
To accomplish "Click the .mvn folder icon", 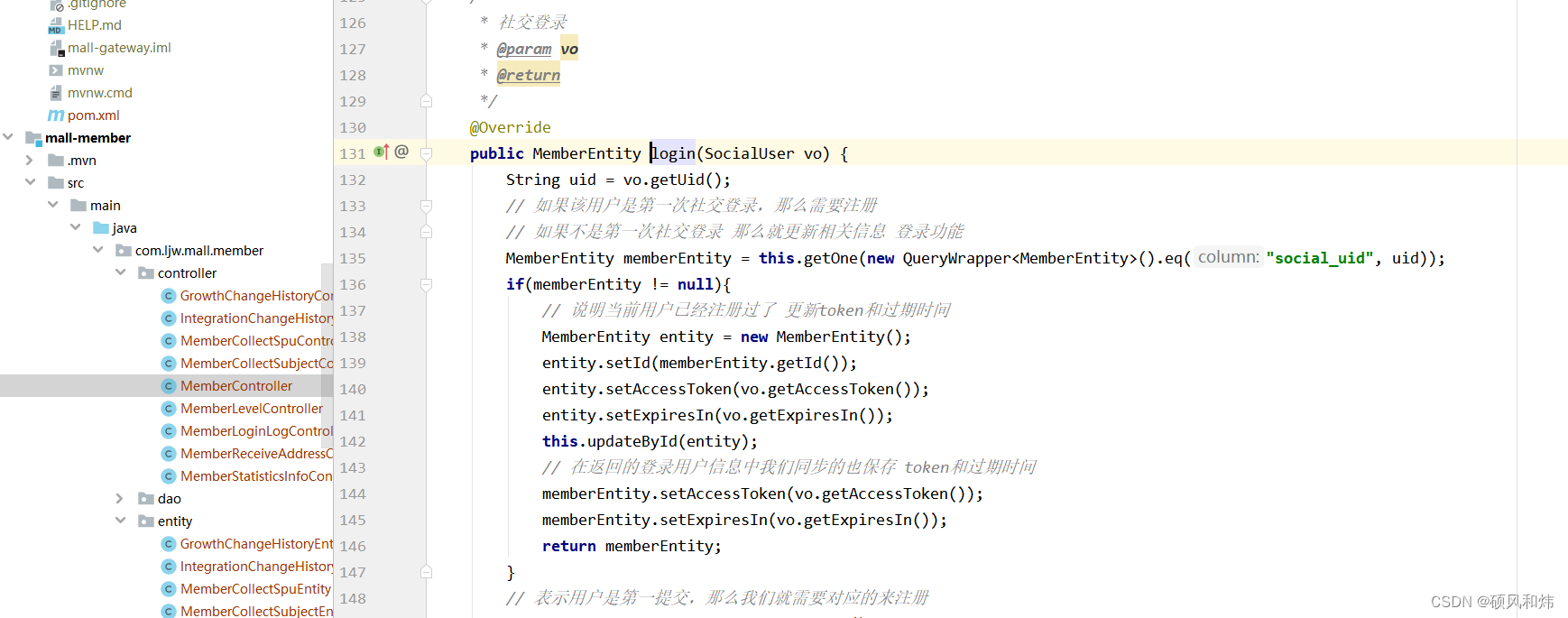I will tap(56, 161).
